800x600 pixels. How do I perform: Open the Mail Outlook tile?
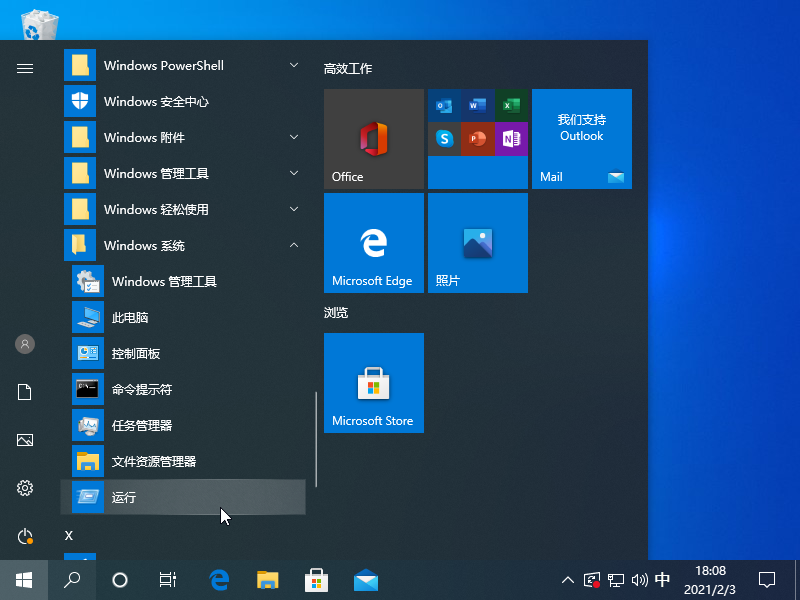[581, 138]
